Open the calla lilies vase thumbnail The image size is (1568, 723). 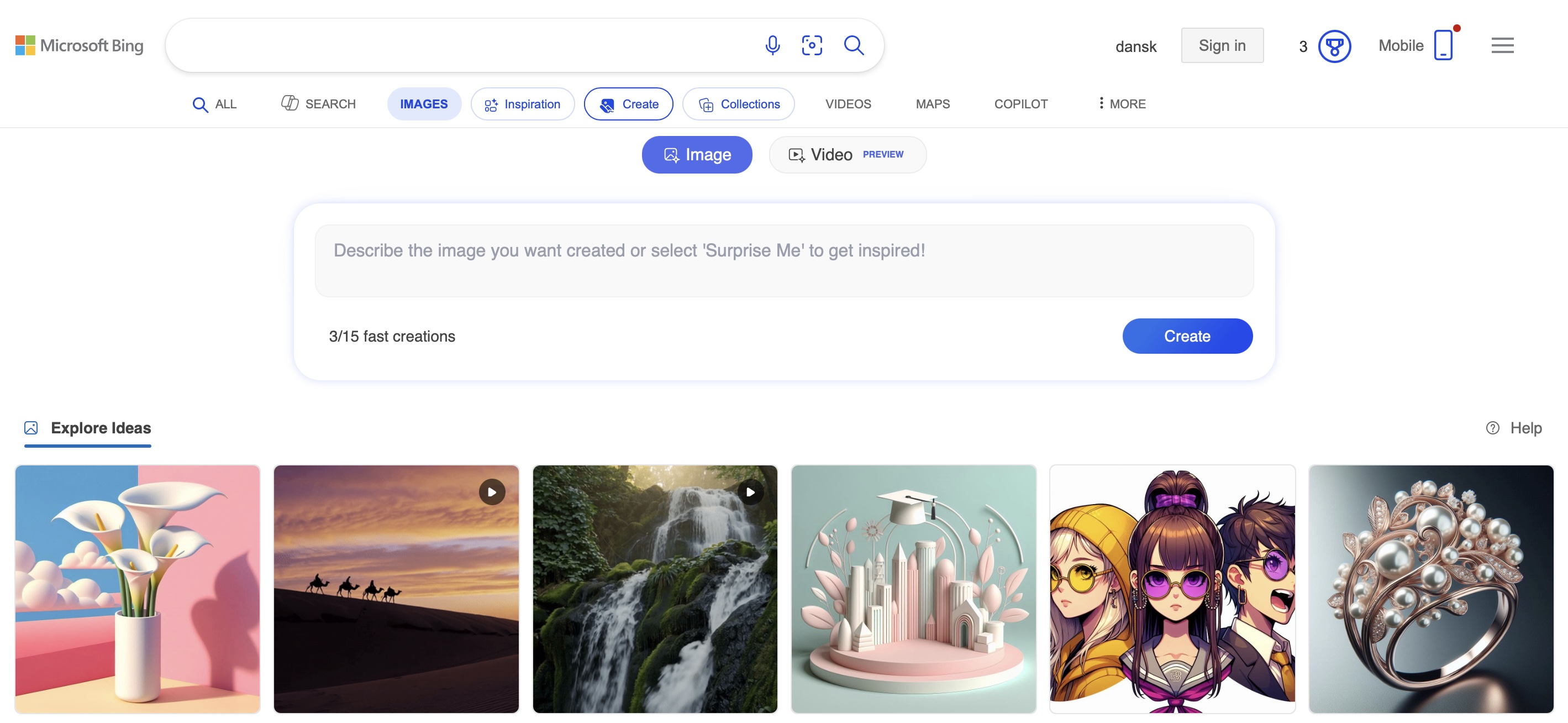tap(138, 588)
